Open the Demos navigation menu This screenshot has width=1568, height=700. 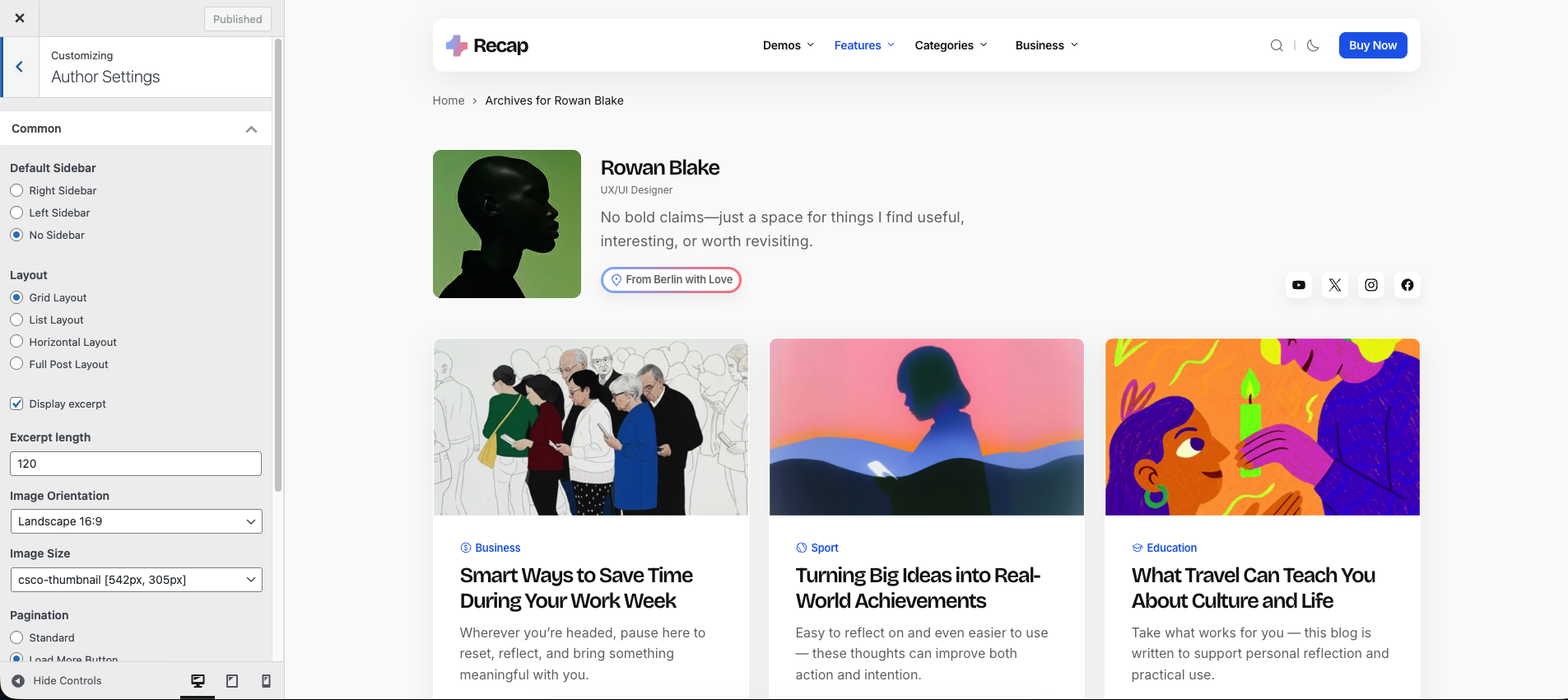(788, 45)
